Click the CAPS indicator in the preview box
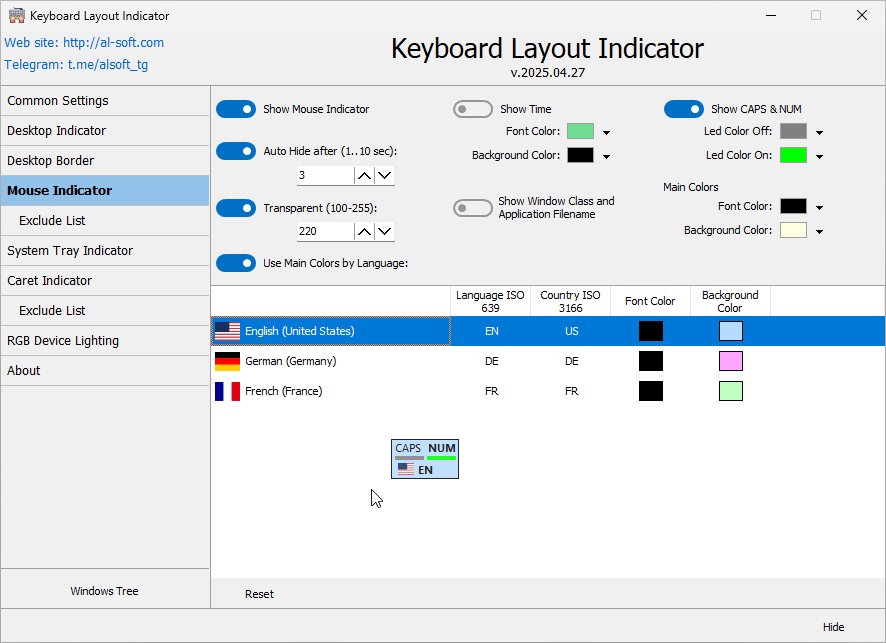The image size is (886, 643). coord(407,448)
